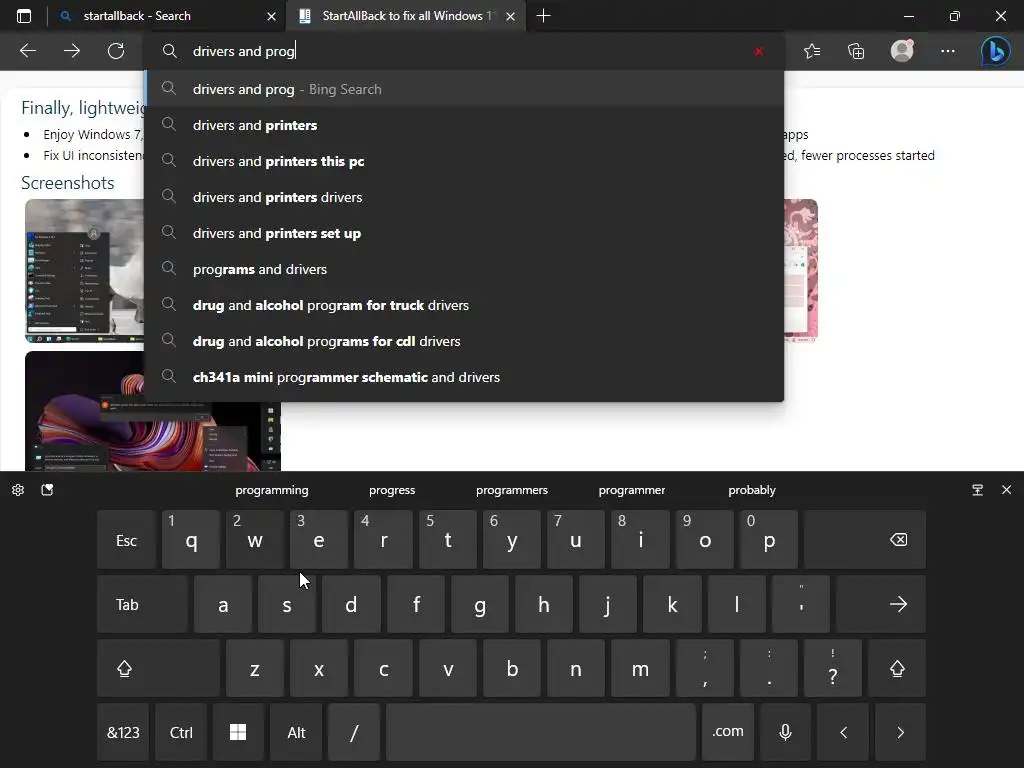The width and height of the screenshot is (1024, 768).
Task: Tap the Windows logo key
Action: tap(238, 732)
